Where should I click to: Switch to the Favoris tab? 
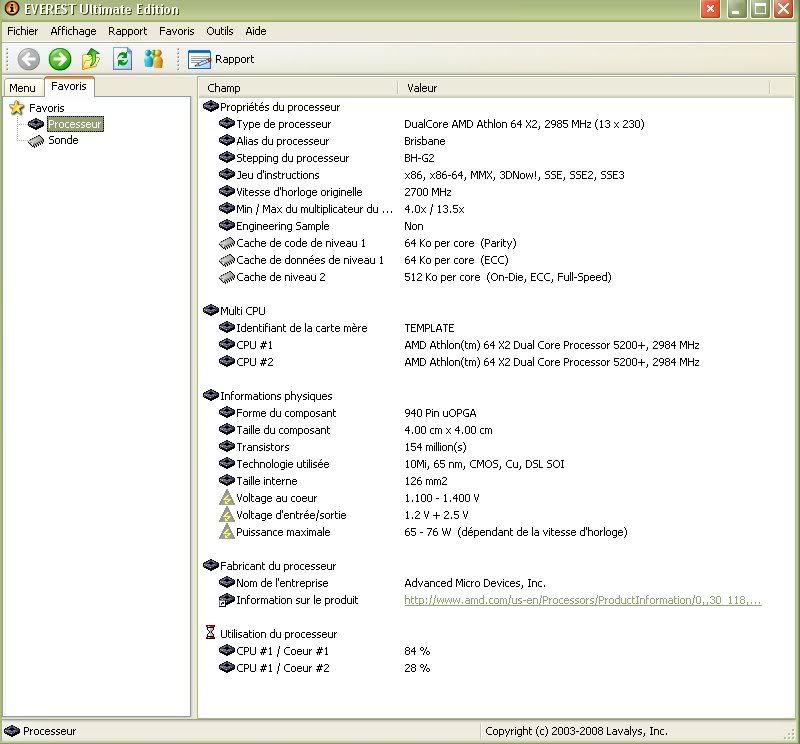point(69,87)
